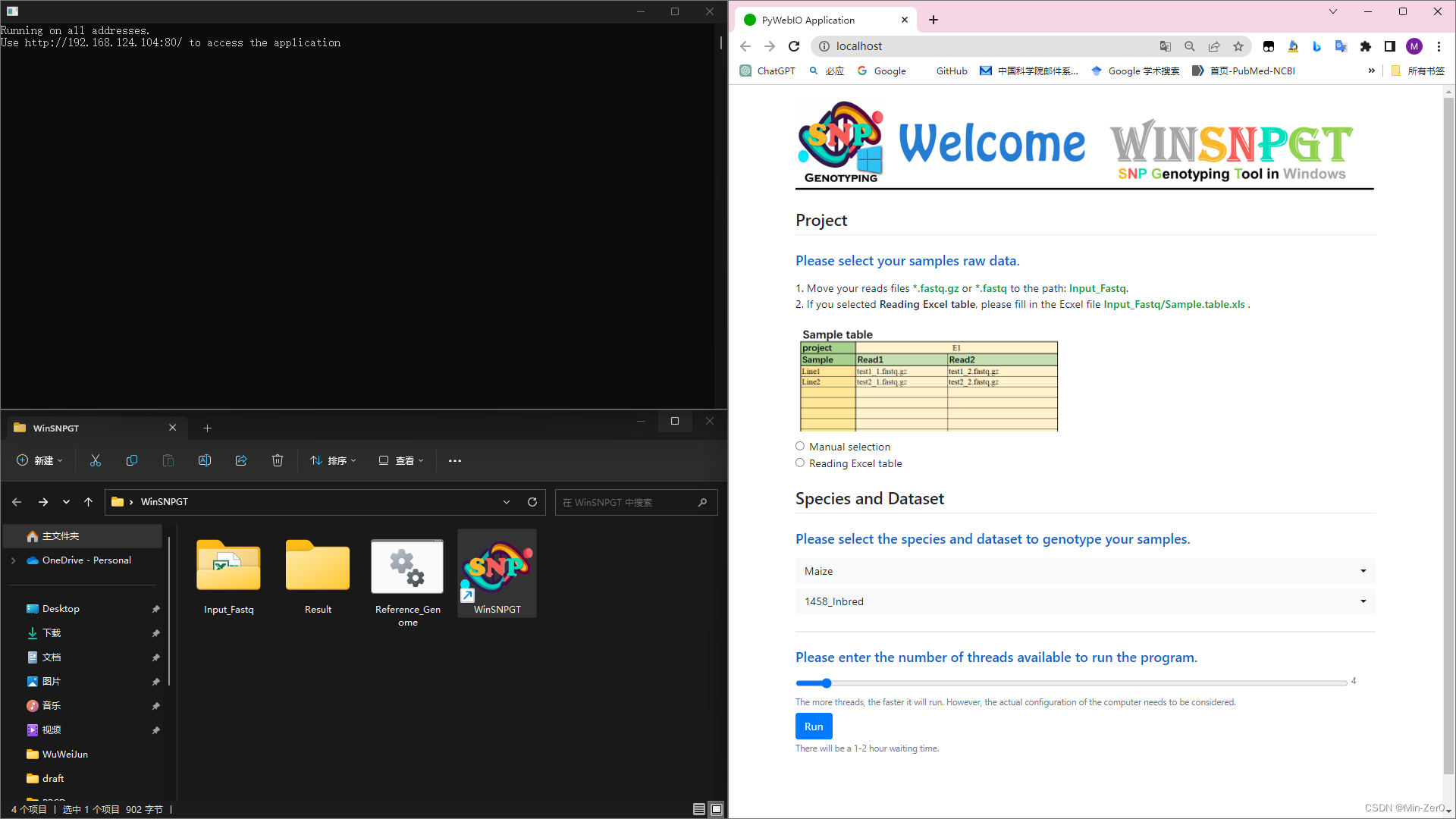Click the Copy icon in Explorer toolbar
This screenshot has width=1456, height=819.
point(132,460)
